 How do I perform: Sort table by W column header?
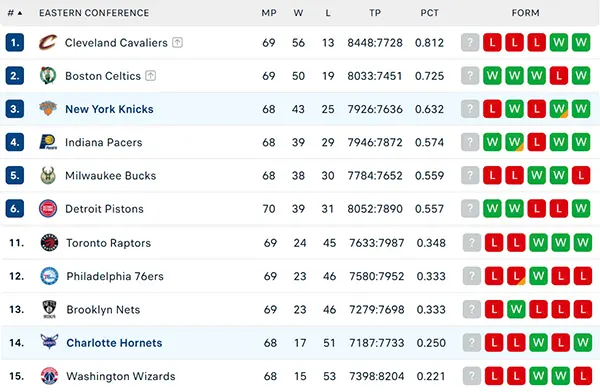click(x=298, y=13)
